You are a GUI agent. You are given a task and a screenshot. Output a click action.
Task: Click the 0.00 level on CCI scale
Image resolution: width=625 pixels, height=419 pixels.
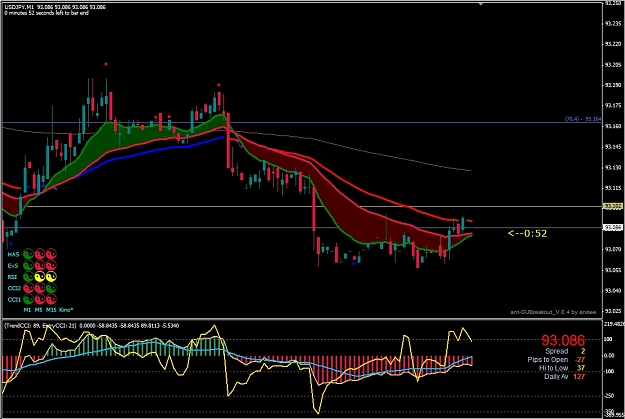tap(611, 356)
